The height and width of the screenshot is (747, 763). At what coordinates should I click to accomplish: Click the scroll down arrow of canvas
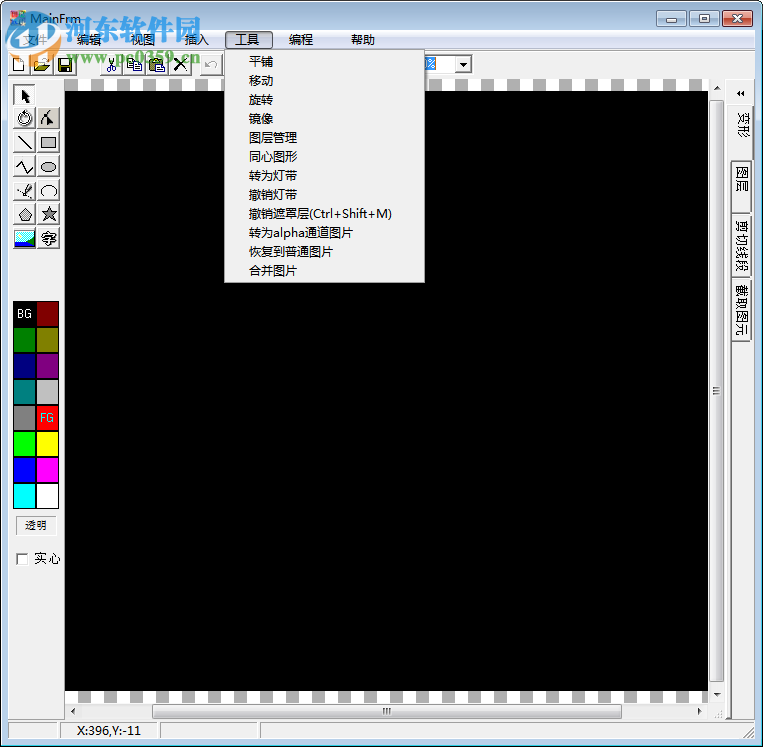[717, 694]
